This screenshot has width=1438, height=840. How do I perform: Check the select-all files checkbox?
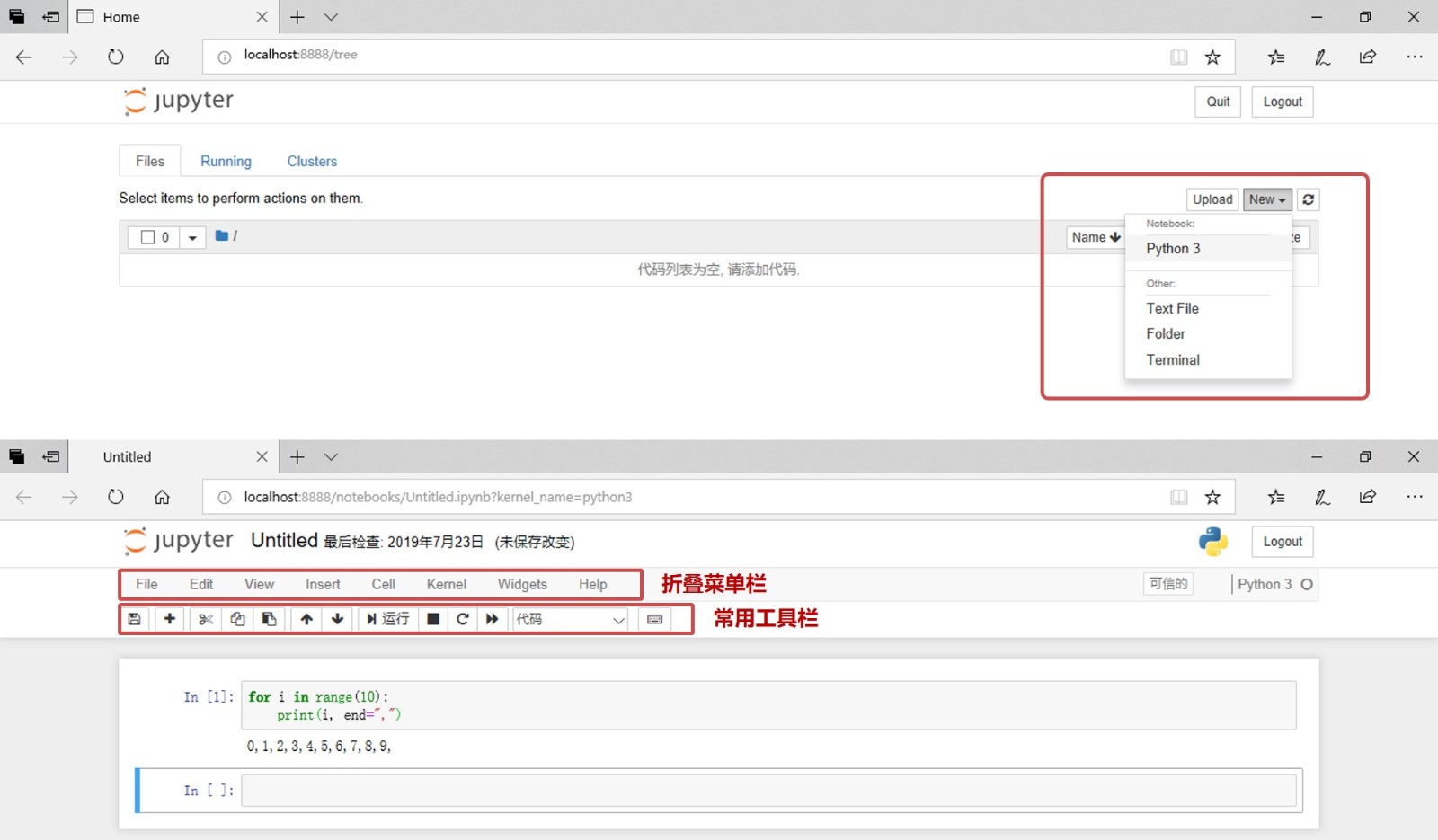tap(148, 237)
